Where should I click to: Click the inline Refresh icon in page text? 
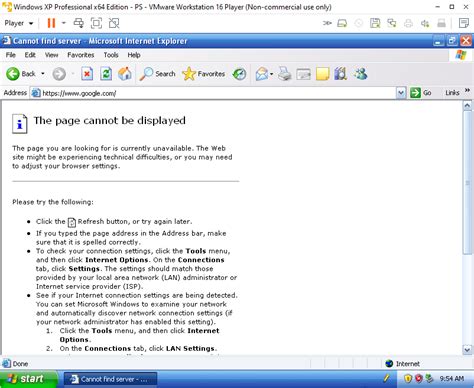point(72,222)
